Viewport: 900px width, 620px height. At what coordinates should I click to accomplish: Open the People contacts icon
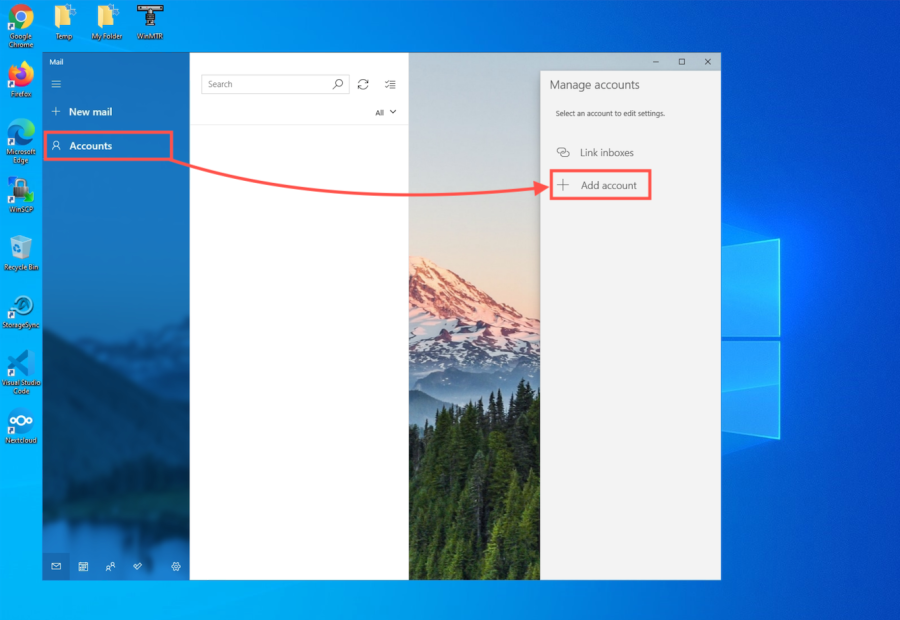[110, 566]
